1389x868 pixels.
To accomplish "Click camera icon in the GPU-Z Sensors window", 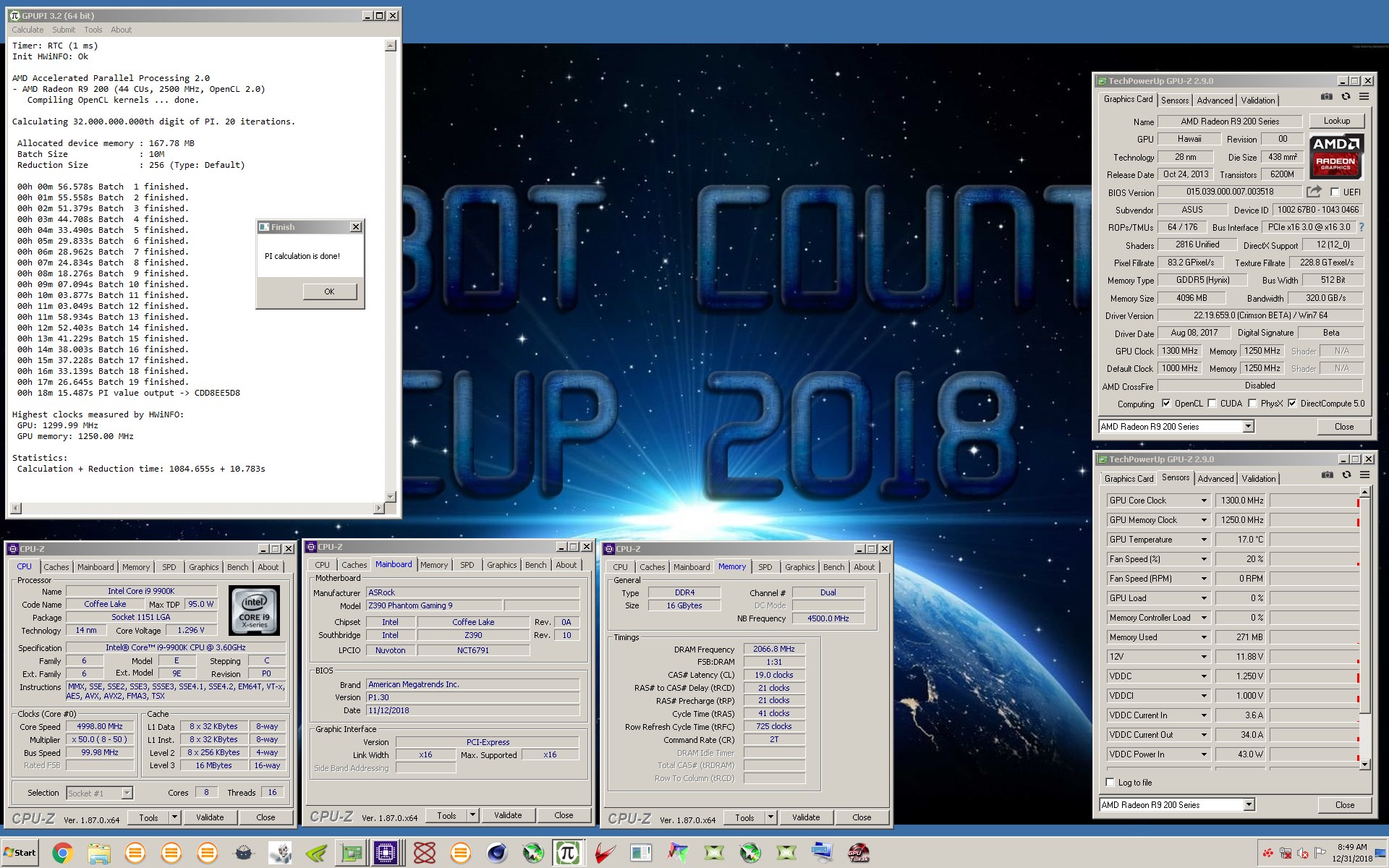I will pyautogui.click(x=1327, y=475).
